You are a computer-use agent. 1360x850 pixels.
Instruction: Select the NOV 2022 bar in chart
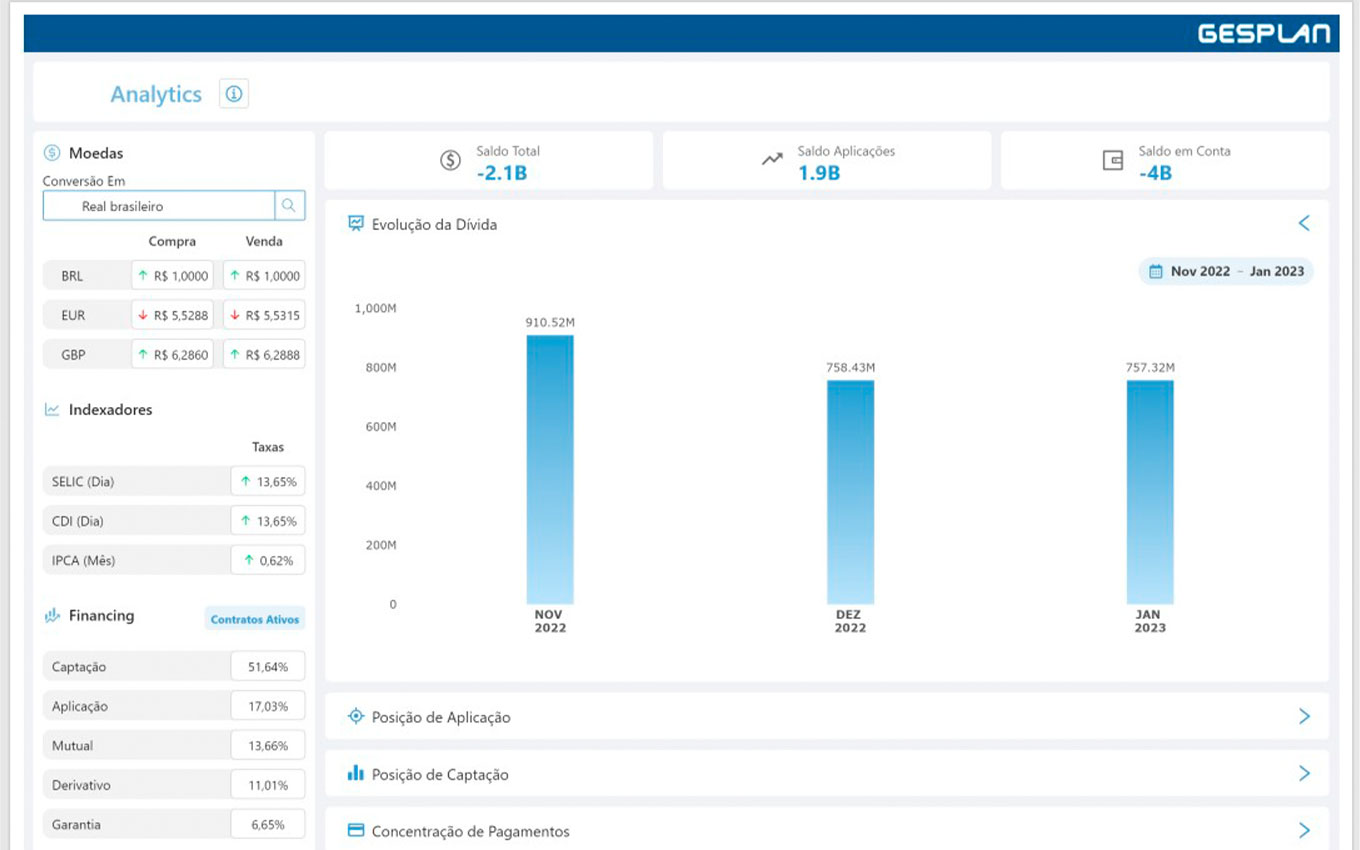coord(550,470)
